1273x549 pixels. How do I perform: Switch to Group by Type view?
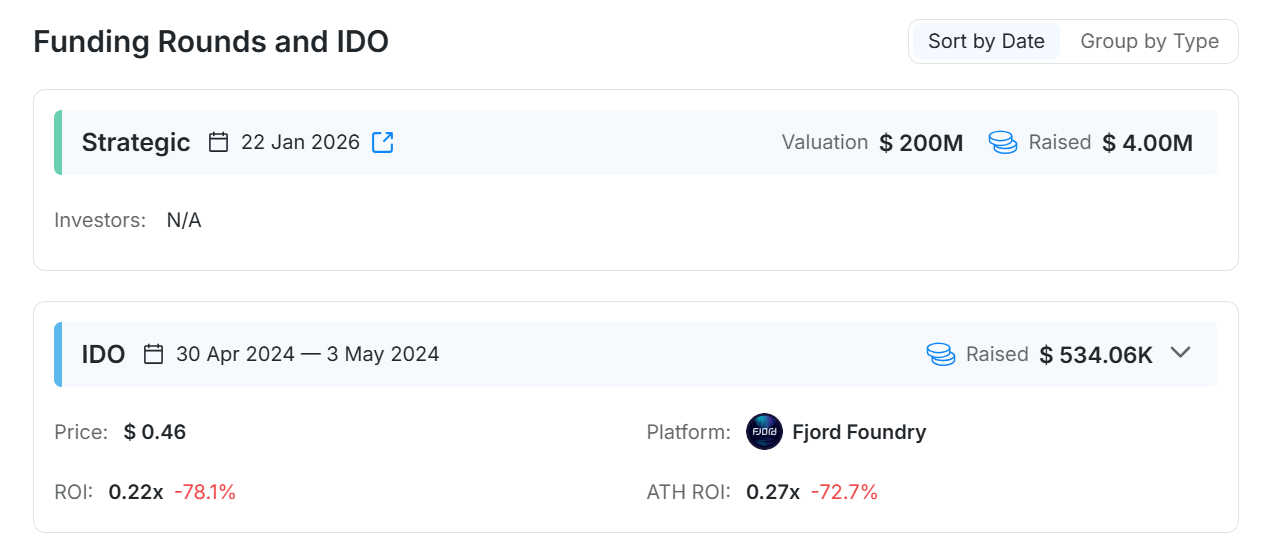[1149, 41]
